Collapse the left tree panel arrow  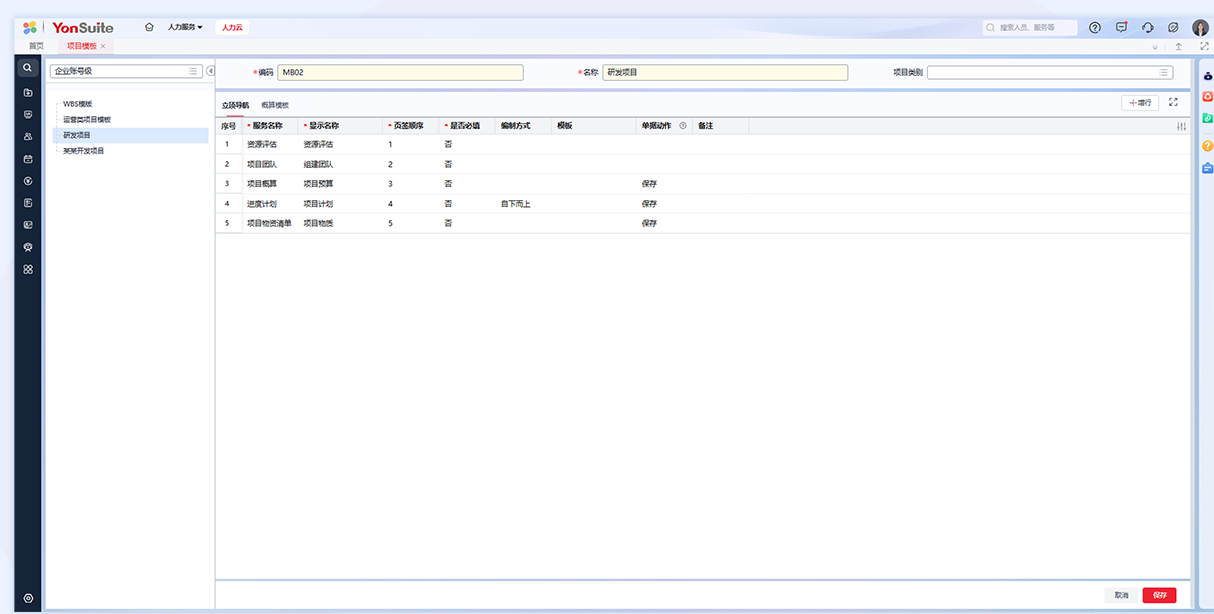click(211, 71)
